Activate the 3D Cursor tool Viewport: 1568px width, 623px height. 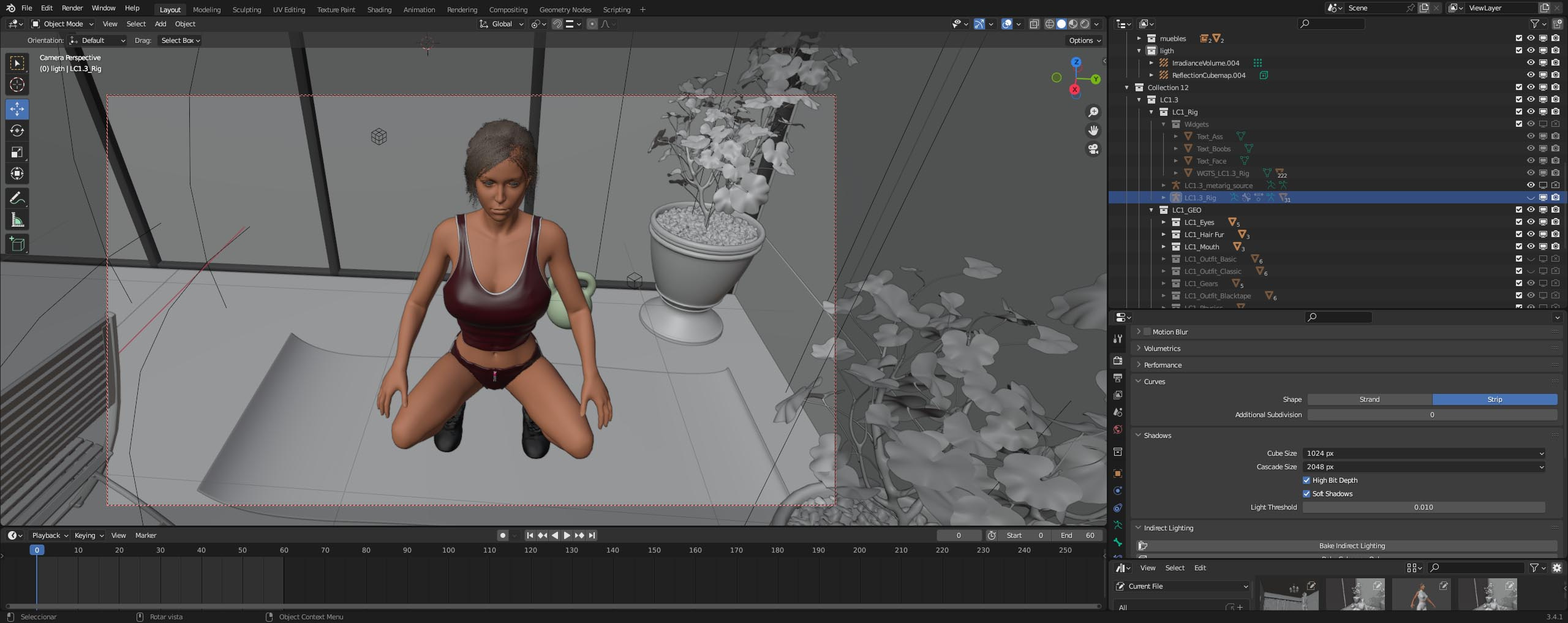click(17, 85)
